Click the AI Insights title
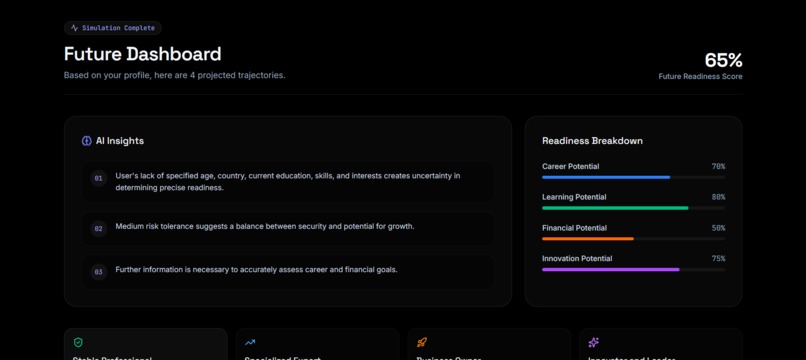This screenshot has height=360, width=806. point(120,141)
